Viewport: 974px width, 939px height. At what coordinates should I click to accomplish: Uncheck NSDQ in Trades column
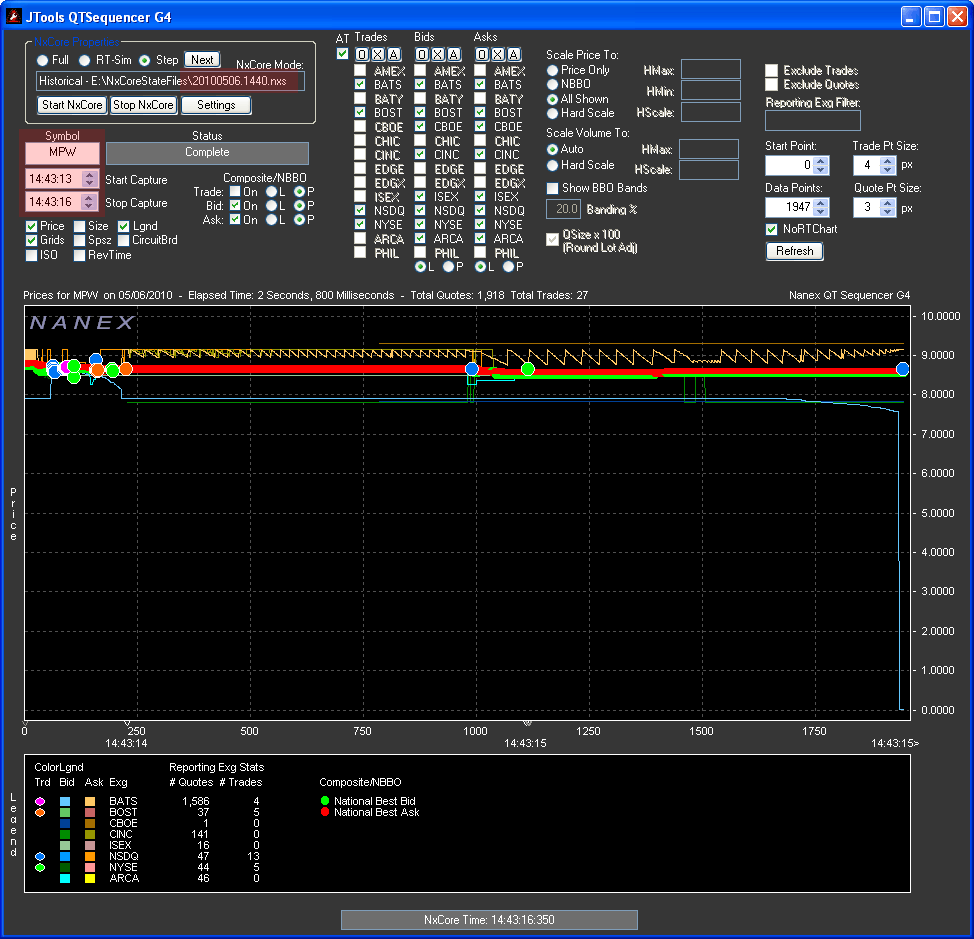coord(360,211)
